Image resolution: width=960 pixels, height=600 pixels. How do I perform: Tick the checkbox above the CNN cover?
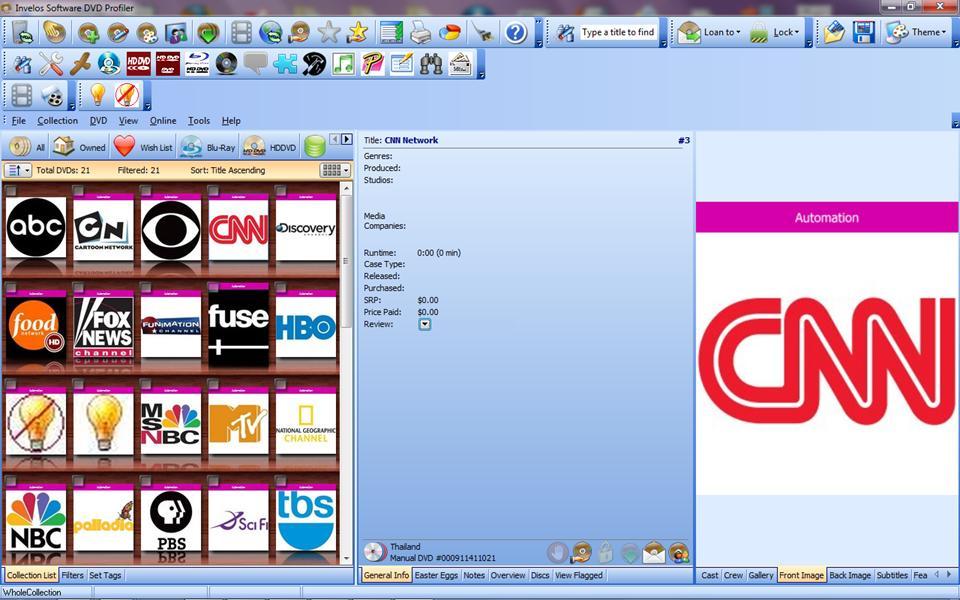coord(213,190)
